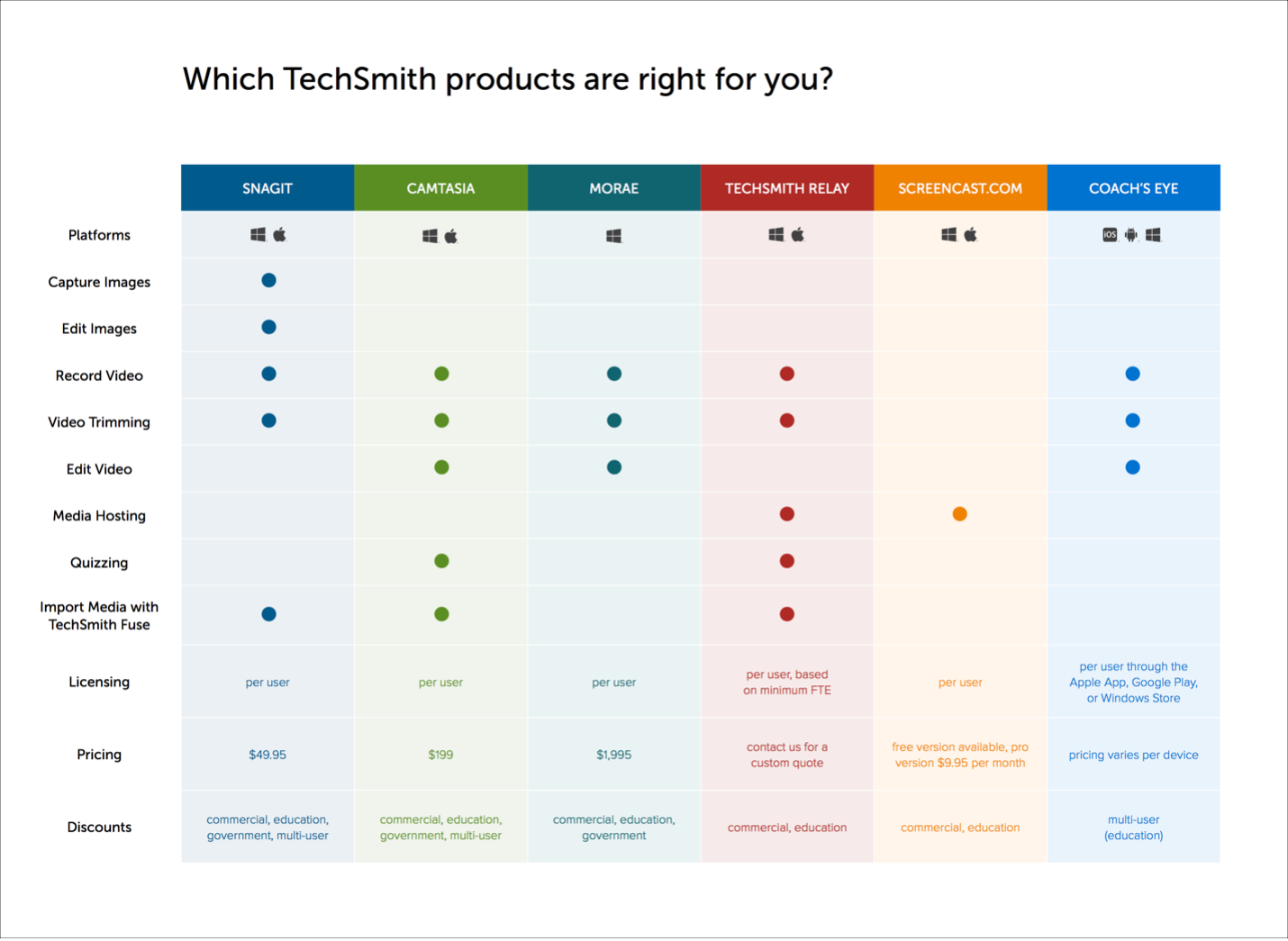Click the Windows icon under Screencast.com
The image size is (1288, 941).
click(x=948, y=235)
